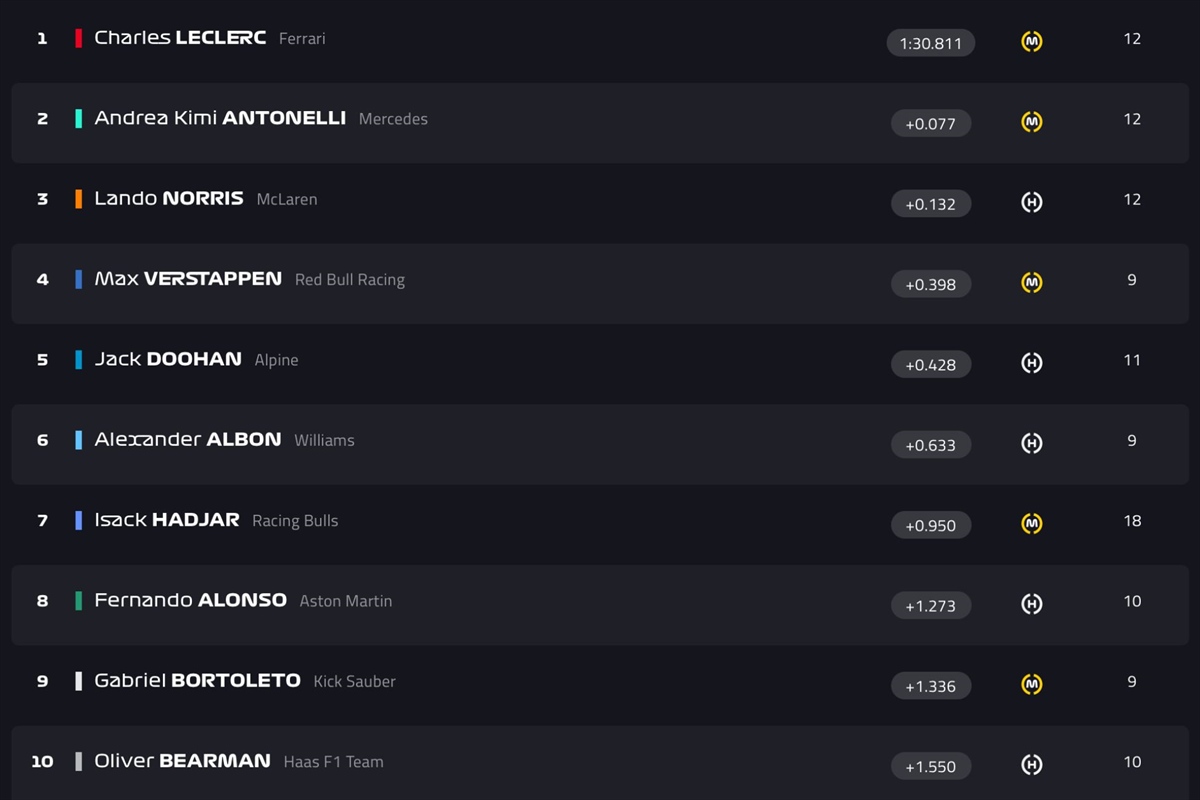Click Bearman's hard tyre icon
Image resolution: width=1200 pixels, height=800 pixels.
pos(1032,765)
